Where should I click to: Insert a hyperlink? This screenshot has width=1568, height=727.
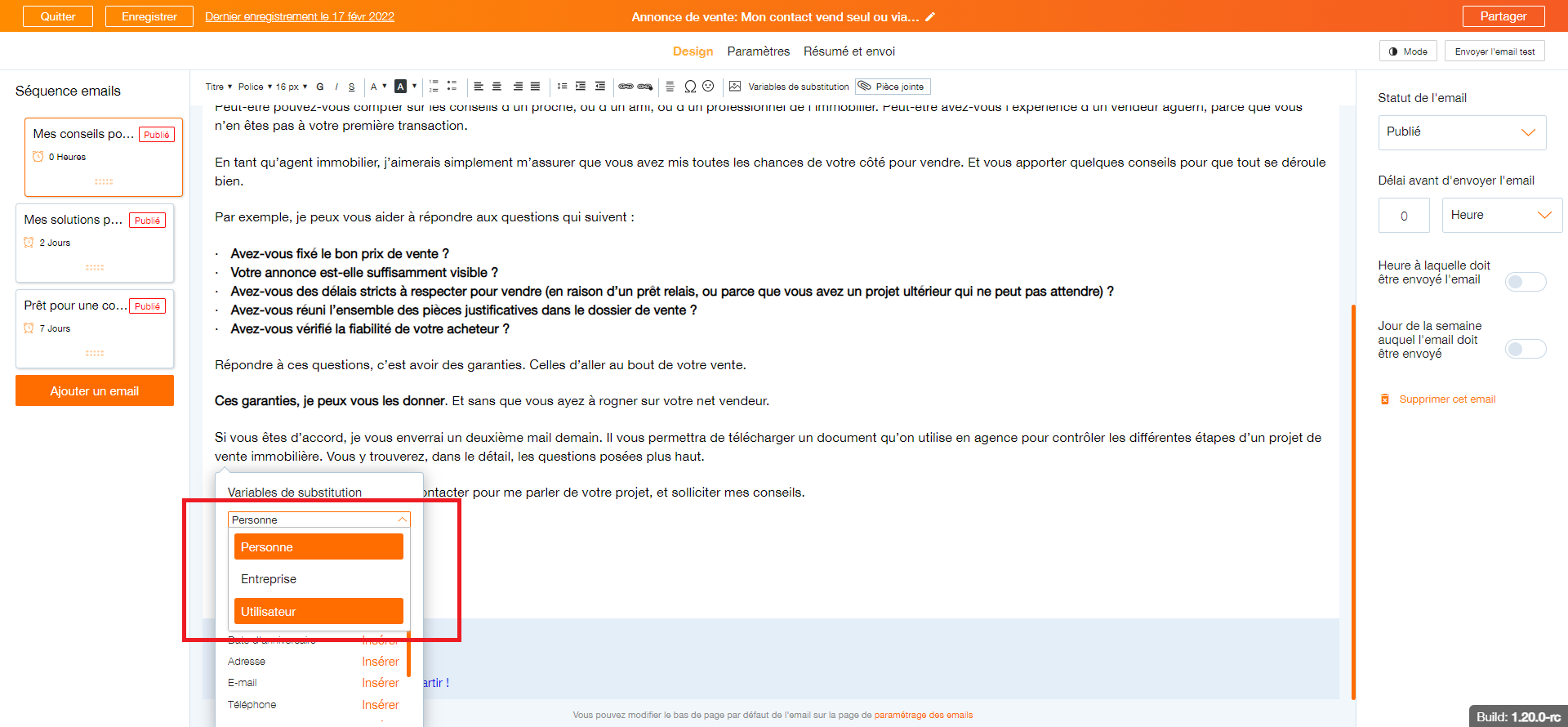[x=626, y=87]
